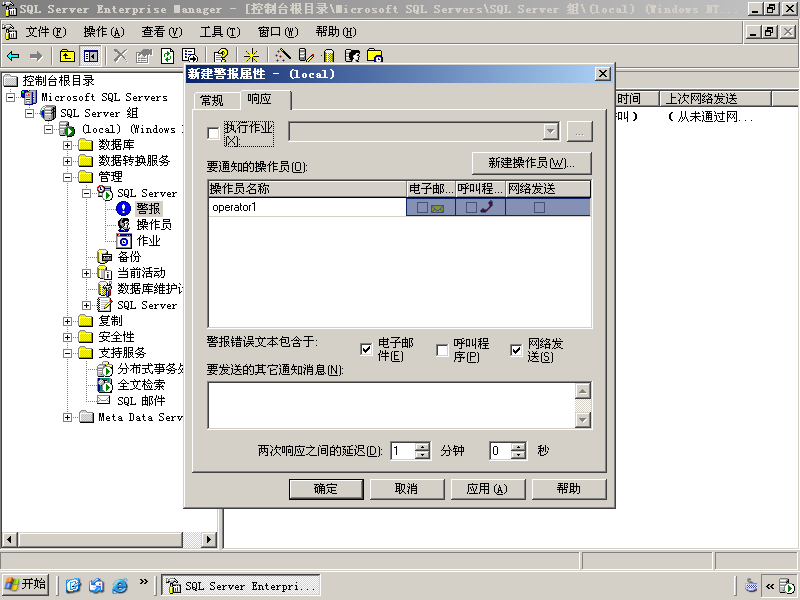The height and width of the screenshot is (600, 800).
Task: Open the 文件(F) menu
Action: [46, 32]
